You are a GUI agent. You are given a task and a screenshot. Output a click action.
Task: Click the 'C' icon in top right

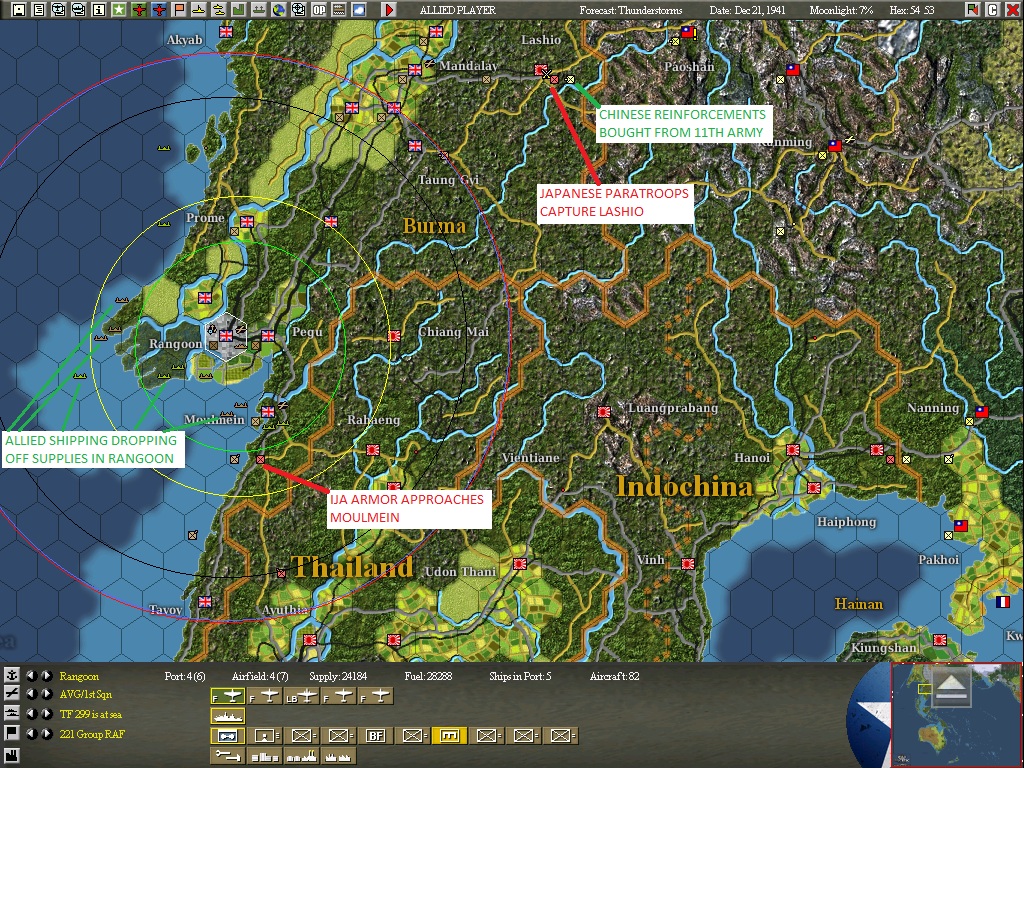(x=993, y=9)
